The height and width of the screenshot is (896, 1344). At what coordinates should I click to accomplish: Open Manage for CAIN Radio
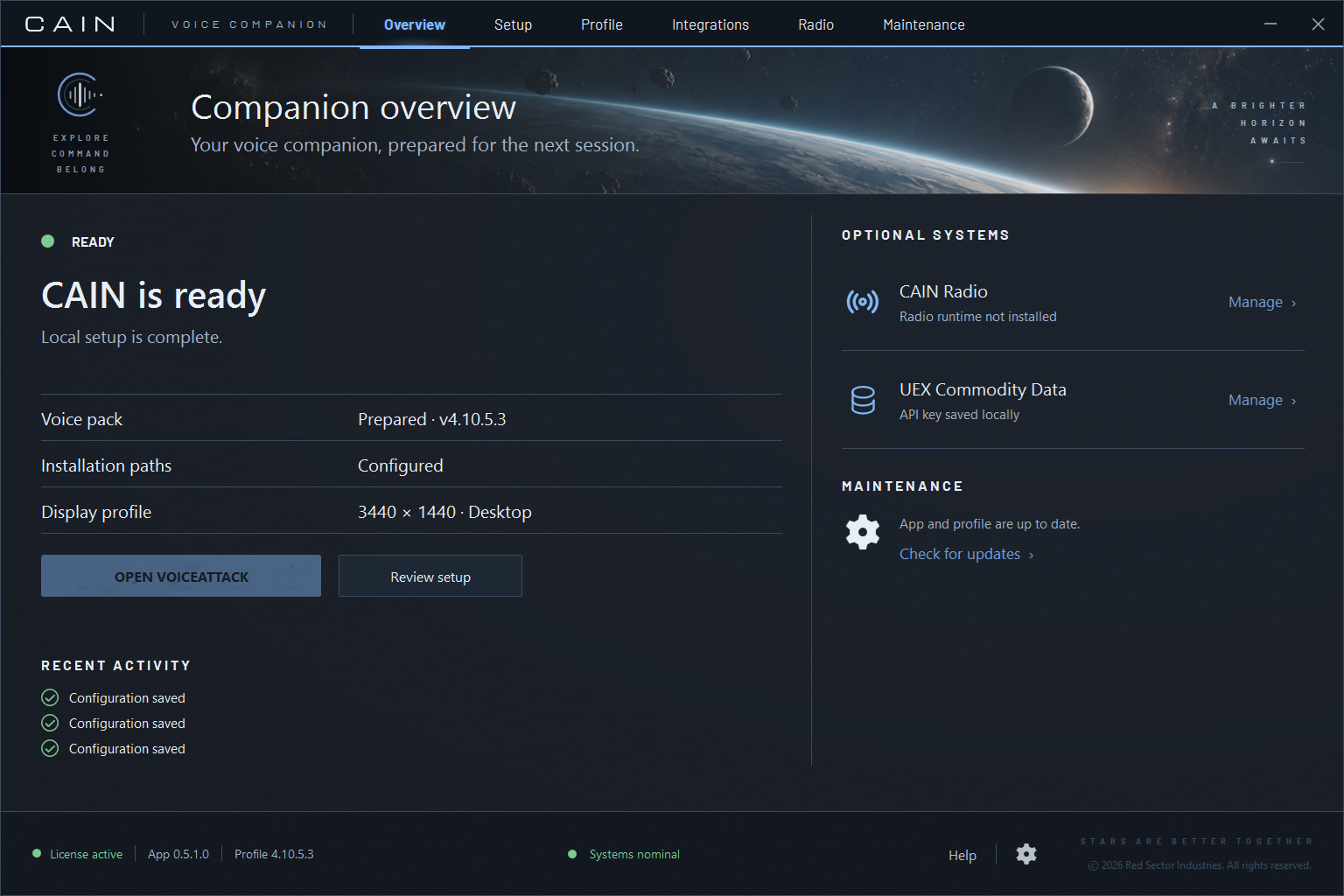pyautogui.click(x=1263, y=302)
